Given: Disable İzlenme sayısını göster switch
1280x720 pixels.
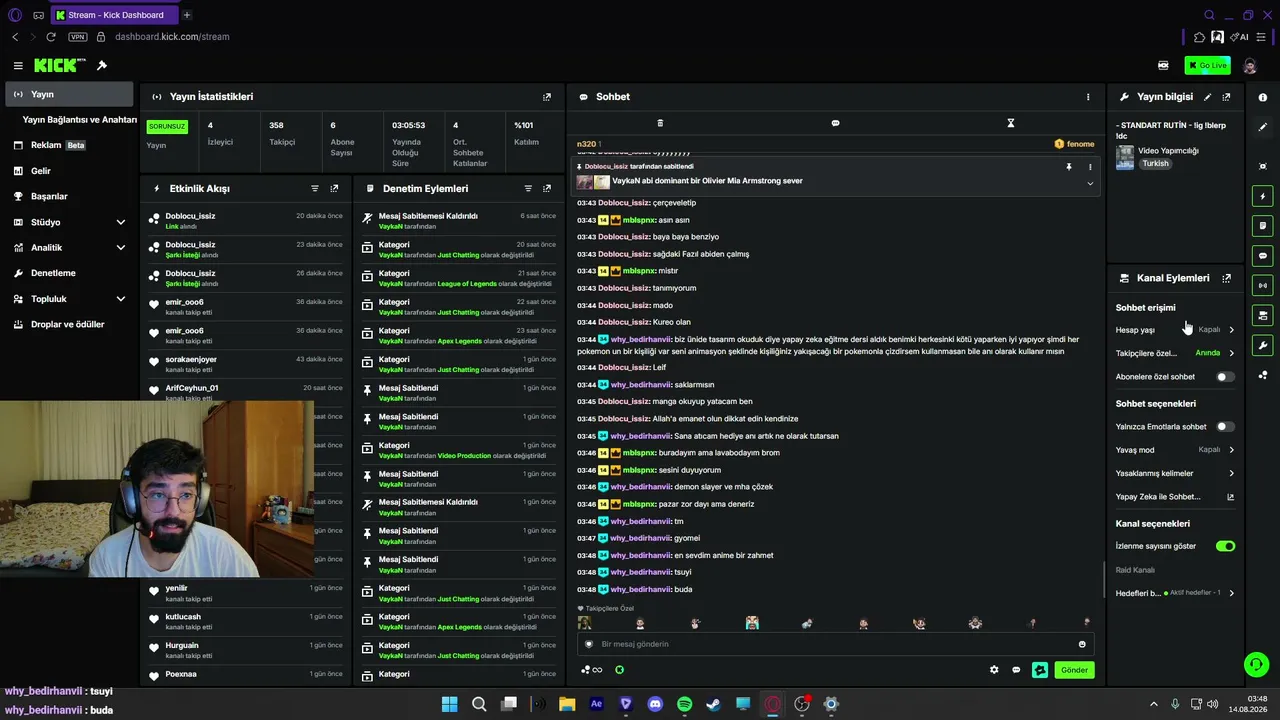Looking at the screenshot, I should pyautogui.click(x=1225, y=546).
